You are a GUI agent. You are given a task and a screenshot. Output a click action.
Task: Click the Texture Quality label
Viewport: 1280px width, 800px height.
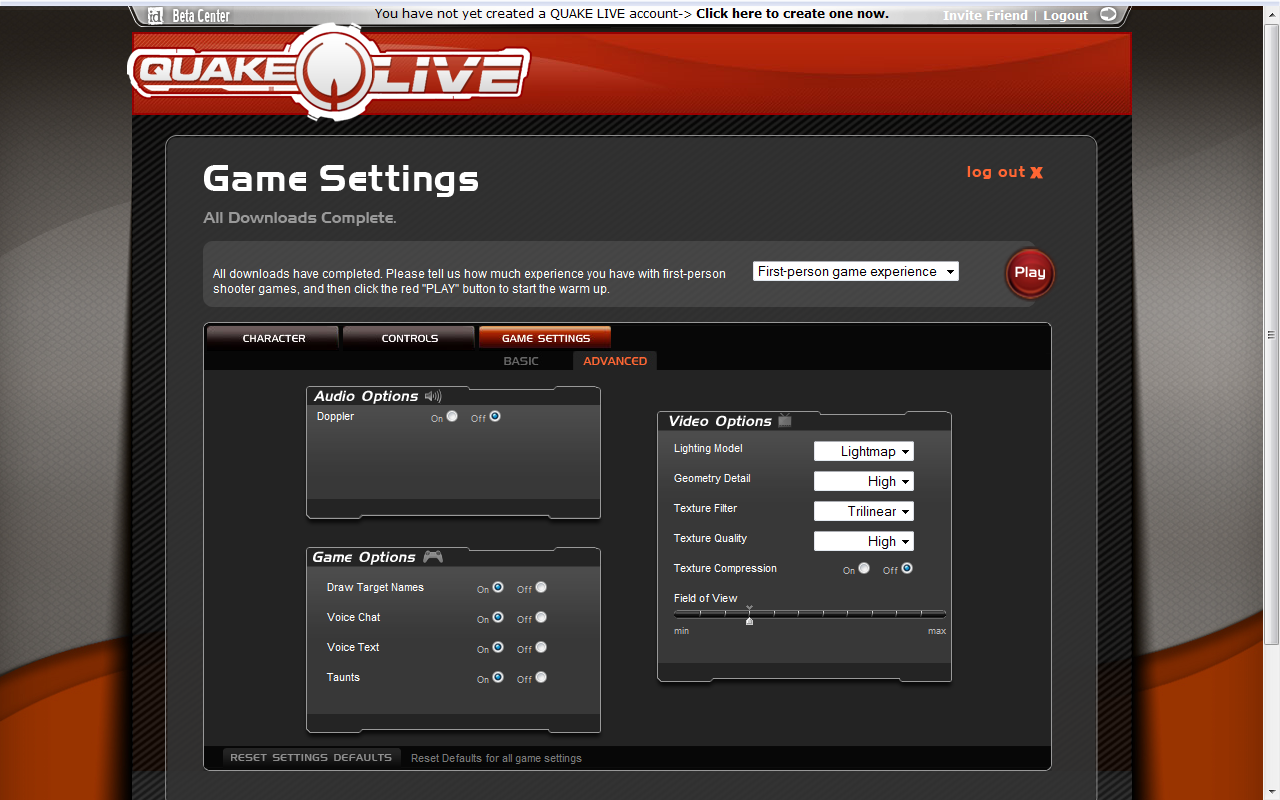tap(710, 538)
